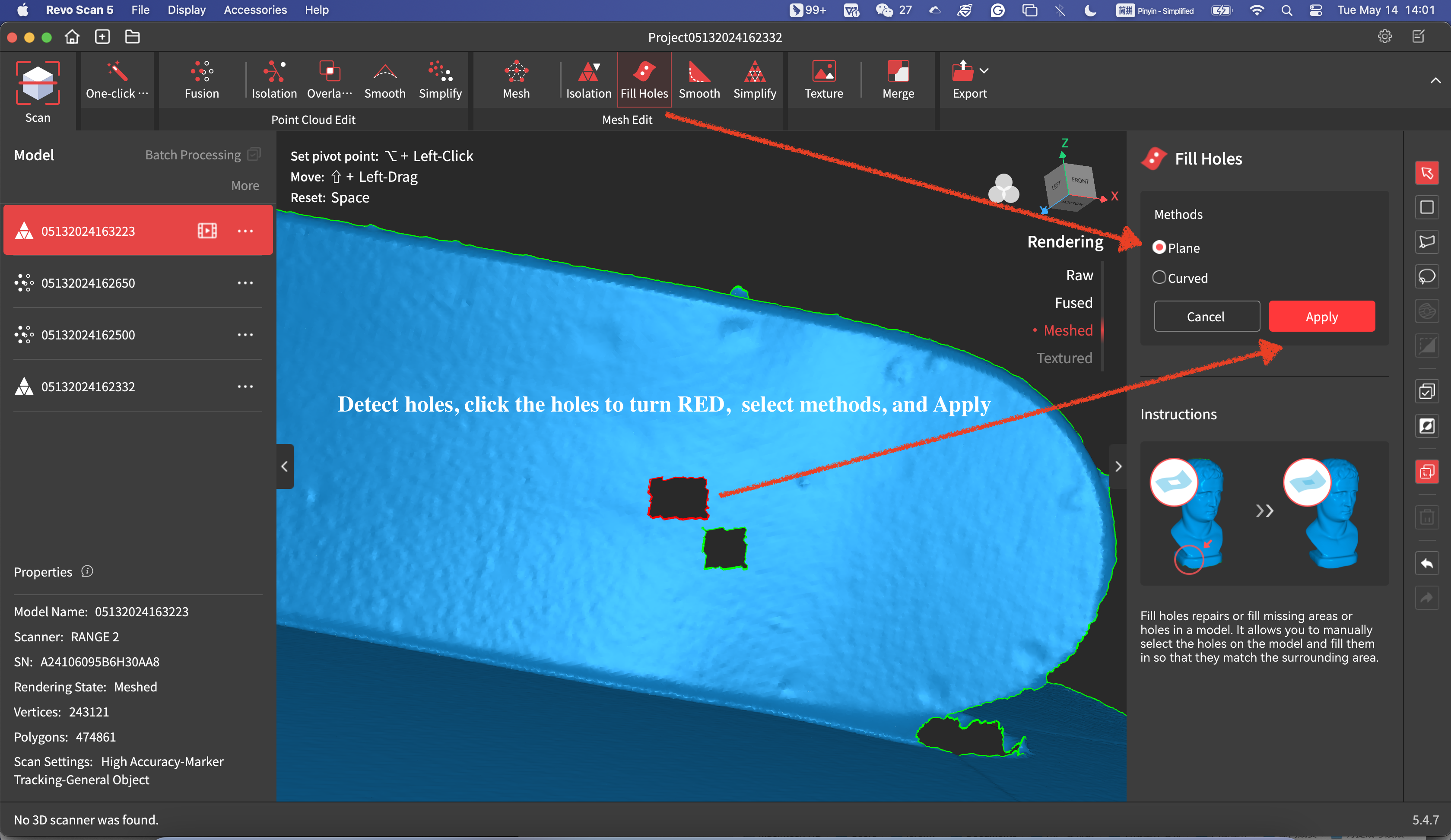Viewport: 1451px width, 840px height.
Task: Click the Cancel button
Action: tap(1207, 316)
